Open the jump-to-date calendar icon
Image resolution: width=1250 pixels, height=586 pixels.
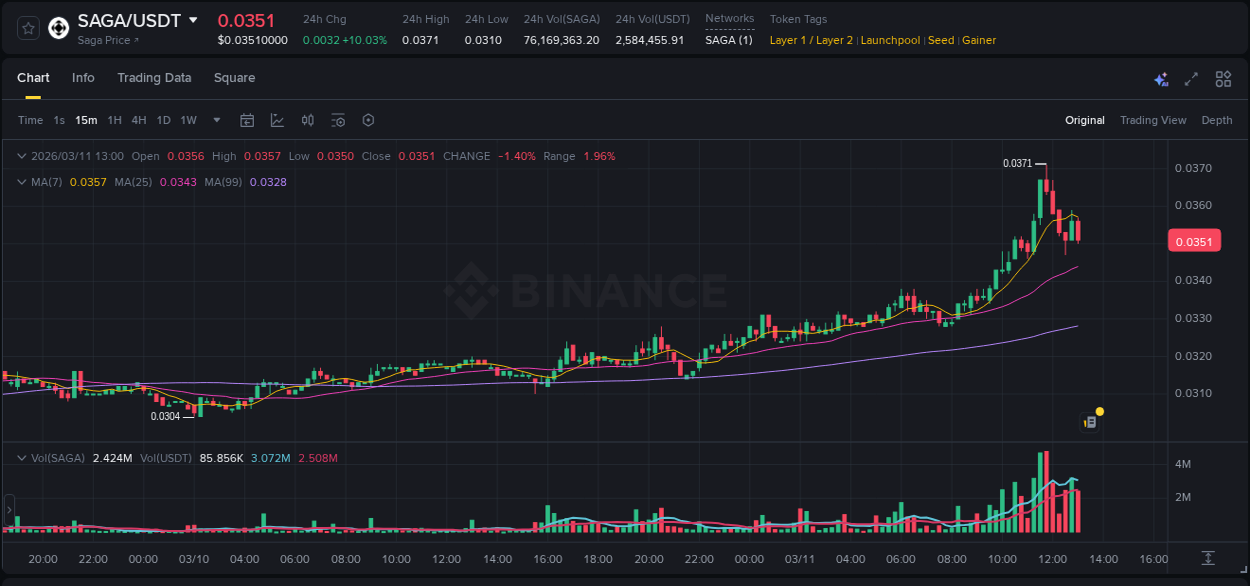coord(247,120)
